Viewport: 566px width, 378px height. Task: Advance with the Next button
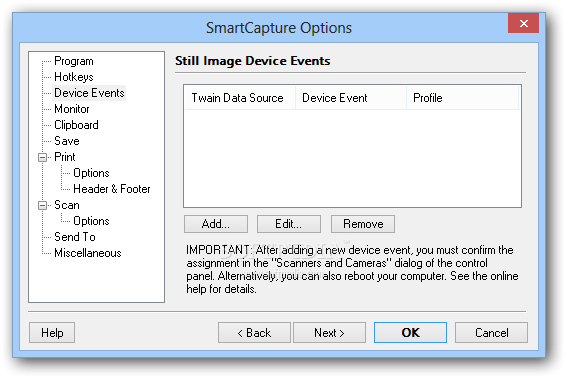click(329, 333)
